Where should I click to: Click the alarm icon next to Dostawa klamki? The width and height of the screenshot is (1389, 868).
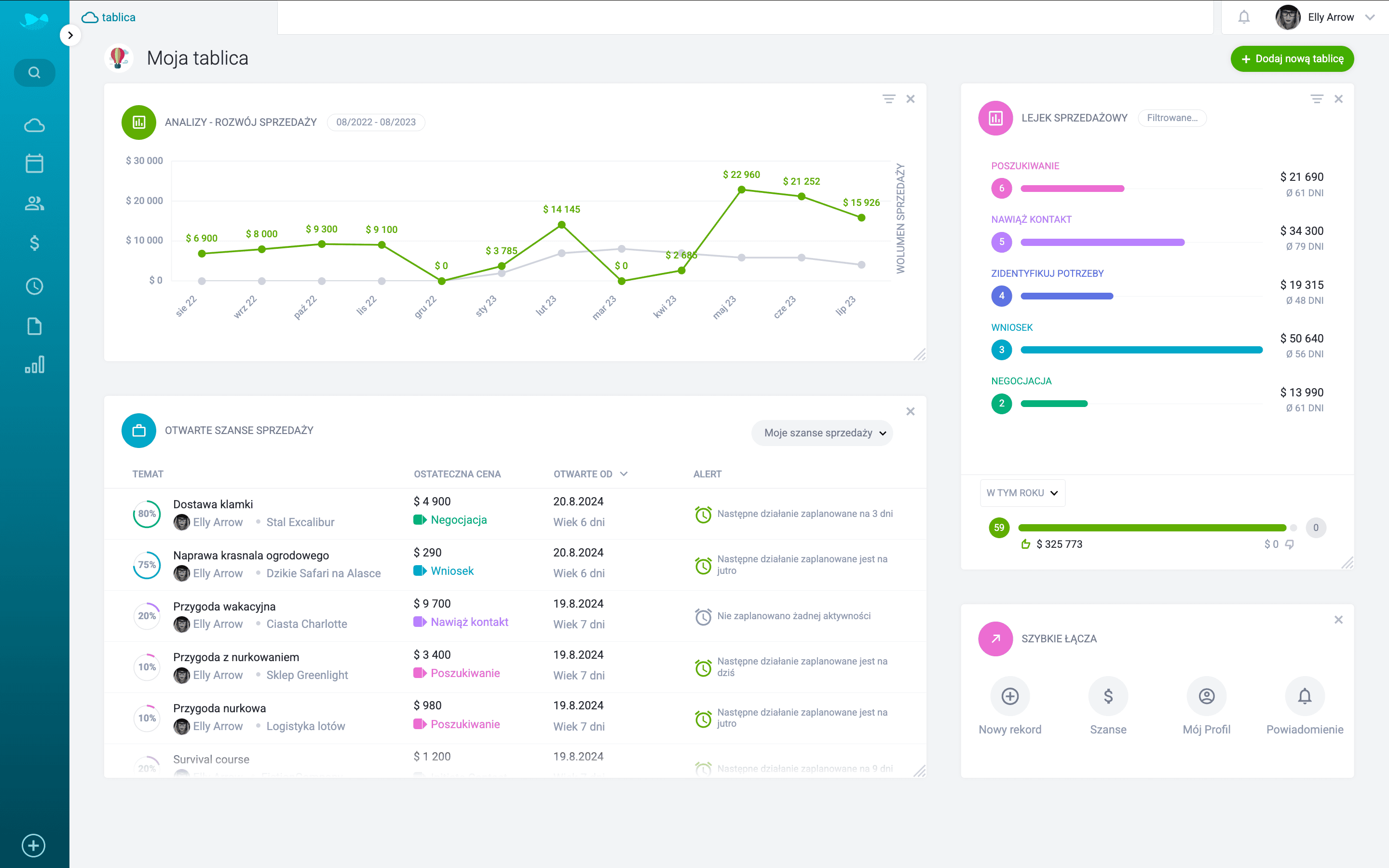(x=703, y=515)
